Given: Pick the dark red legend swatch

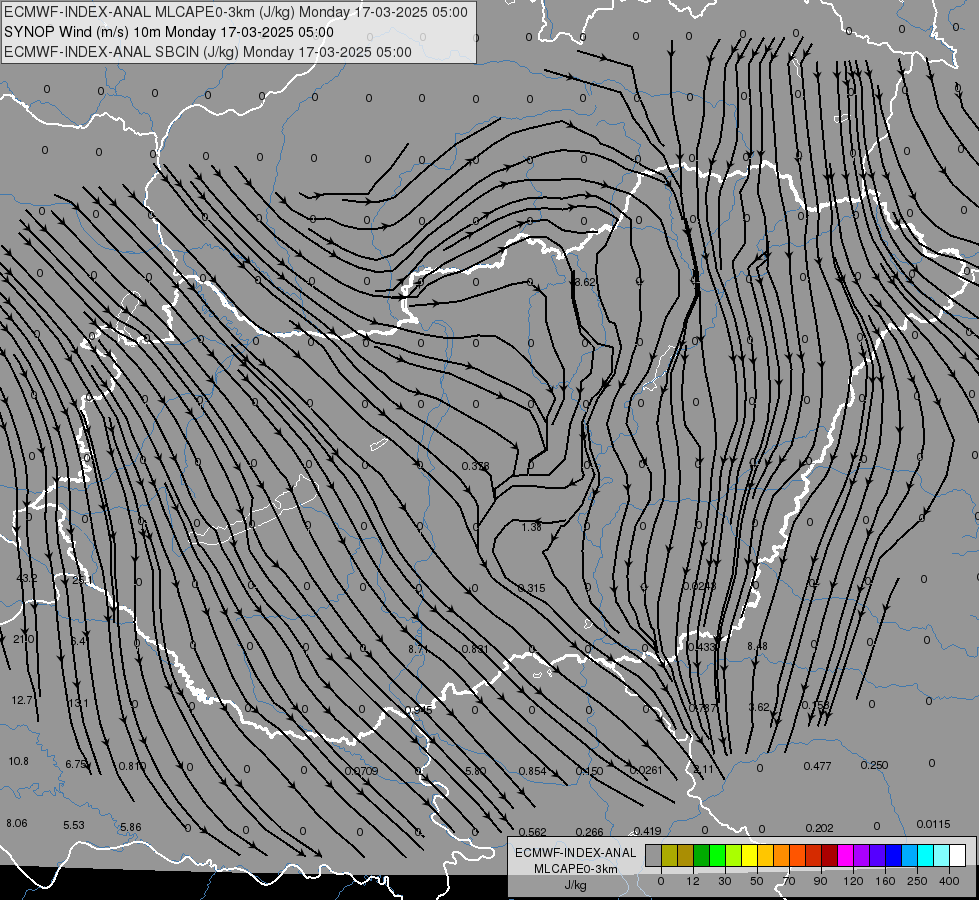Looking at the screenshot, I should (830, 855).
